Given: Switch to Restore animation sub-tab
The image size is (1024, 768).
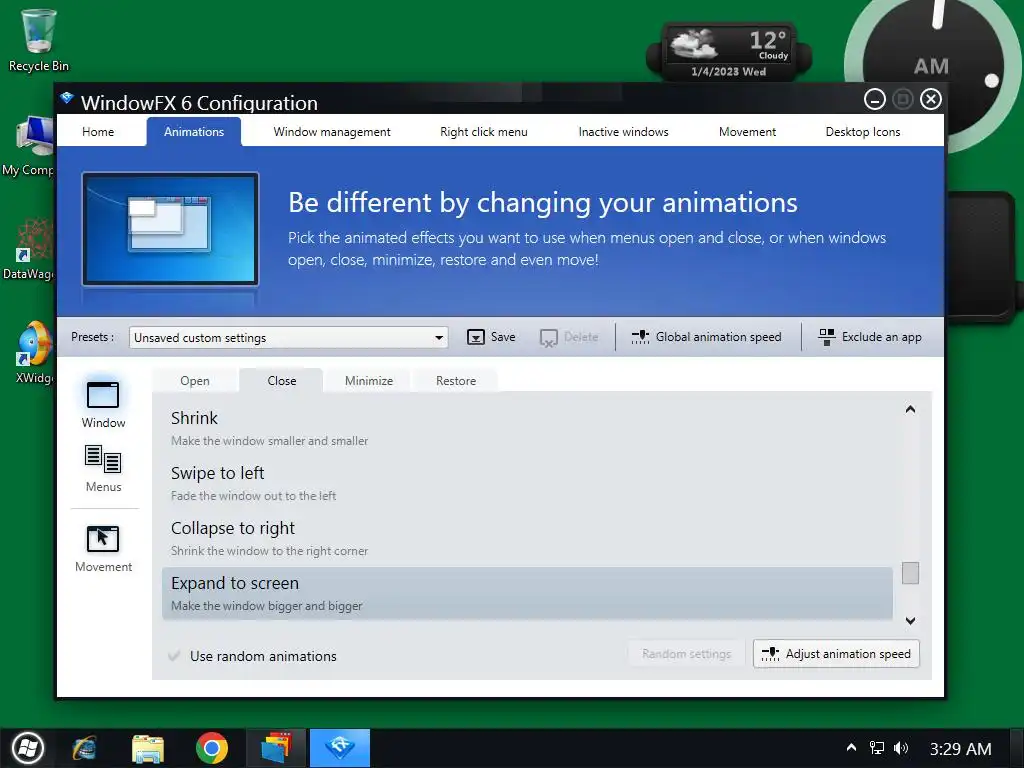Looking at the screenshot, I should pos(456,381).
